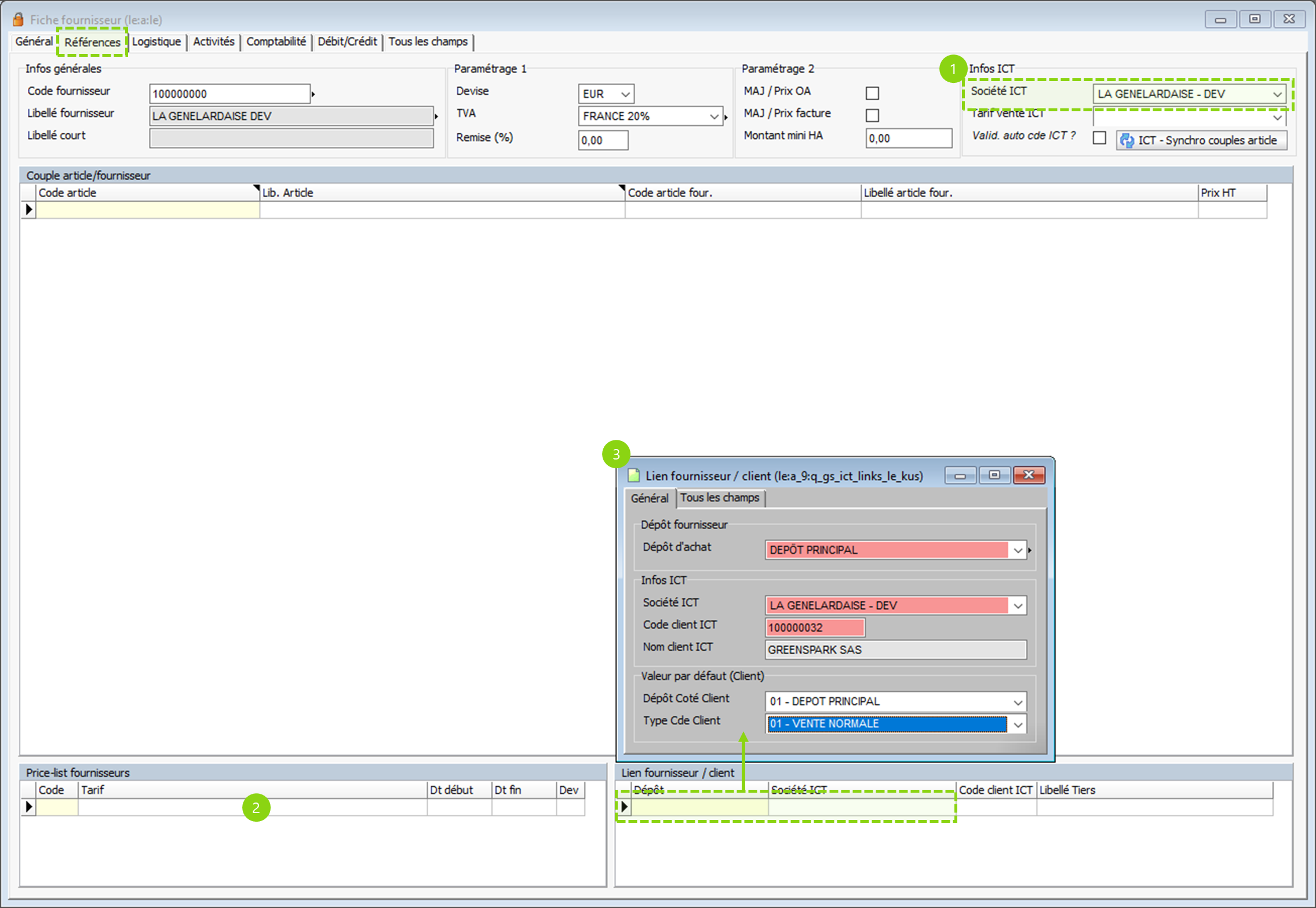This screenshot has width=1316, height=908.
Task: Click the small arrow beside Libellé fournisseur field
Action: 436,116
